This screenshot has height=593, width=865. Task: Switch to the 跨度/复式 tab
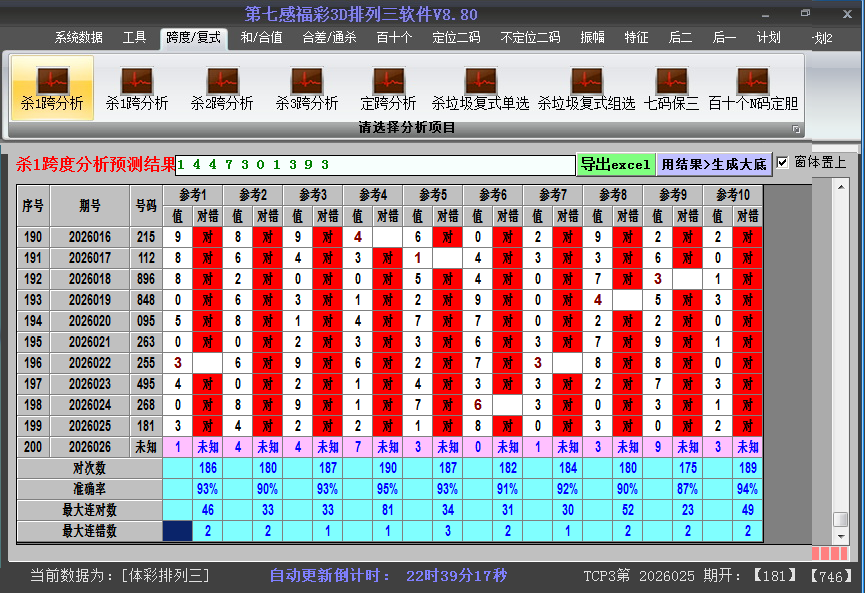195,37
